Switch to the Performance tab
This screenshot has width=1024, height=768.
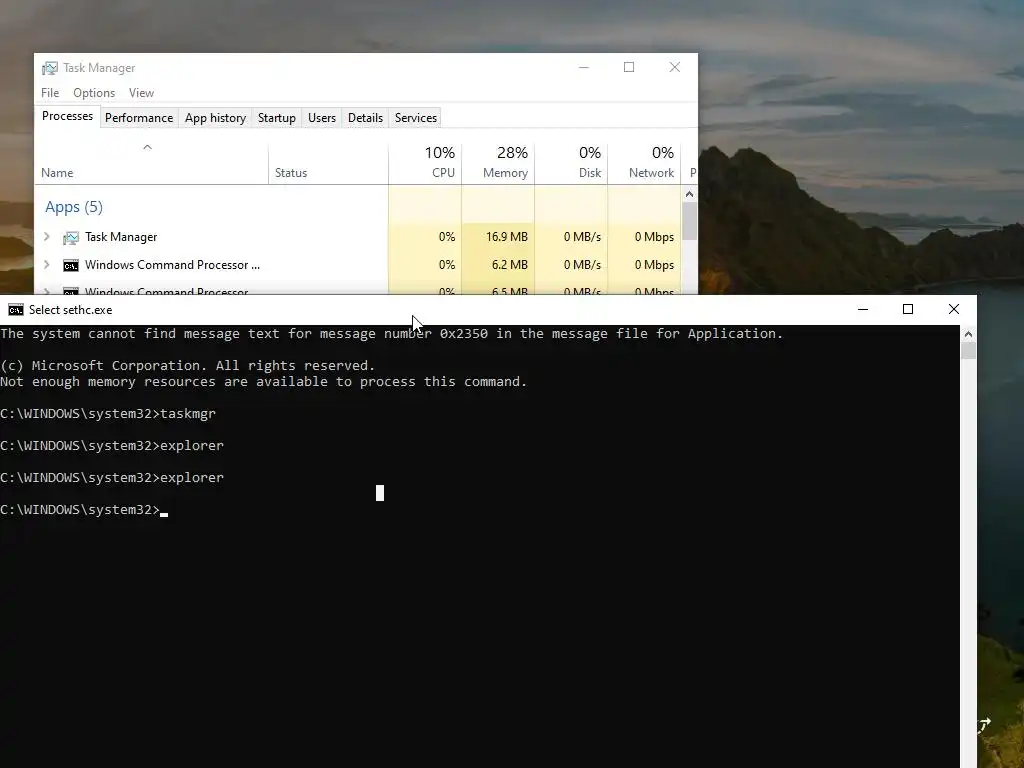tap(139, 118)
